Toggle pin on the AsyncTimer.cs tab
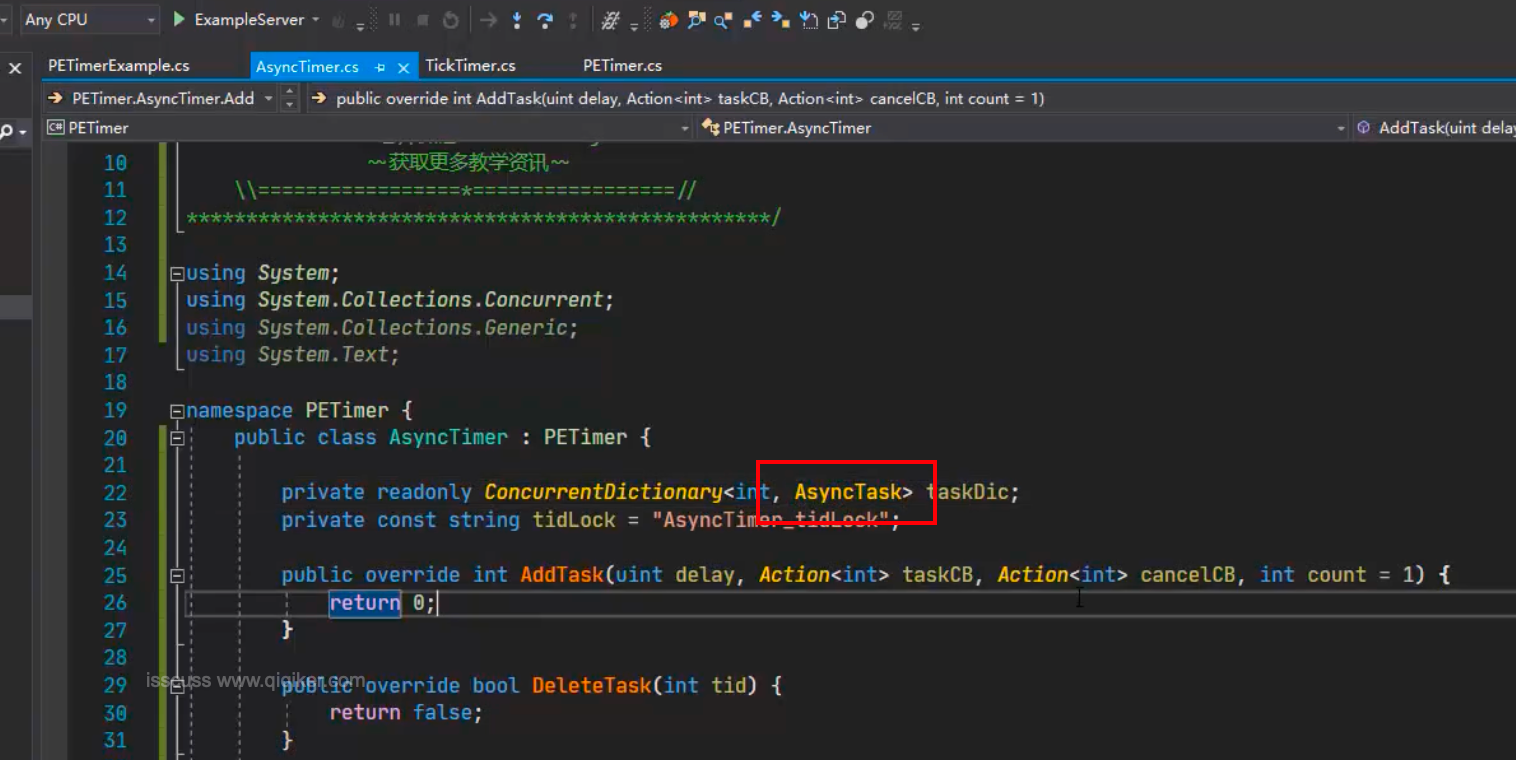This screenshot has height=760, width=1516. tap(380, 68)
